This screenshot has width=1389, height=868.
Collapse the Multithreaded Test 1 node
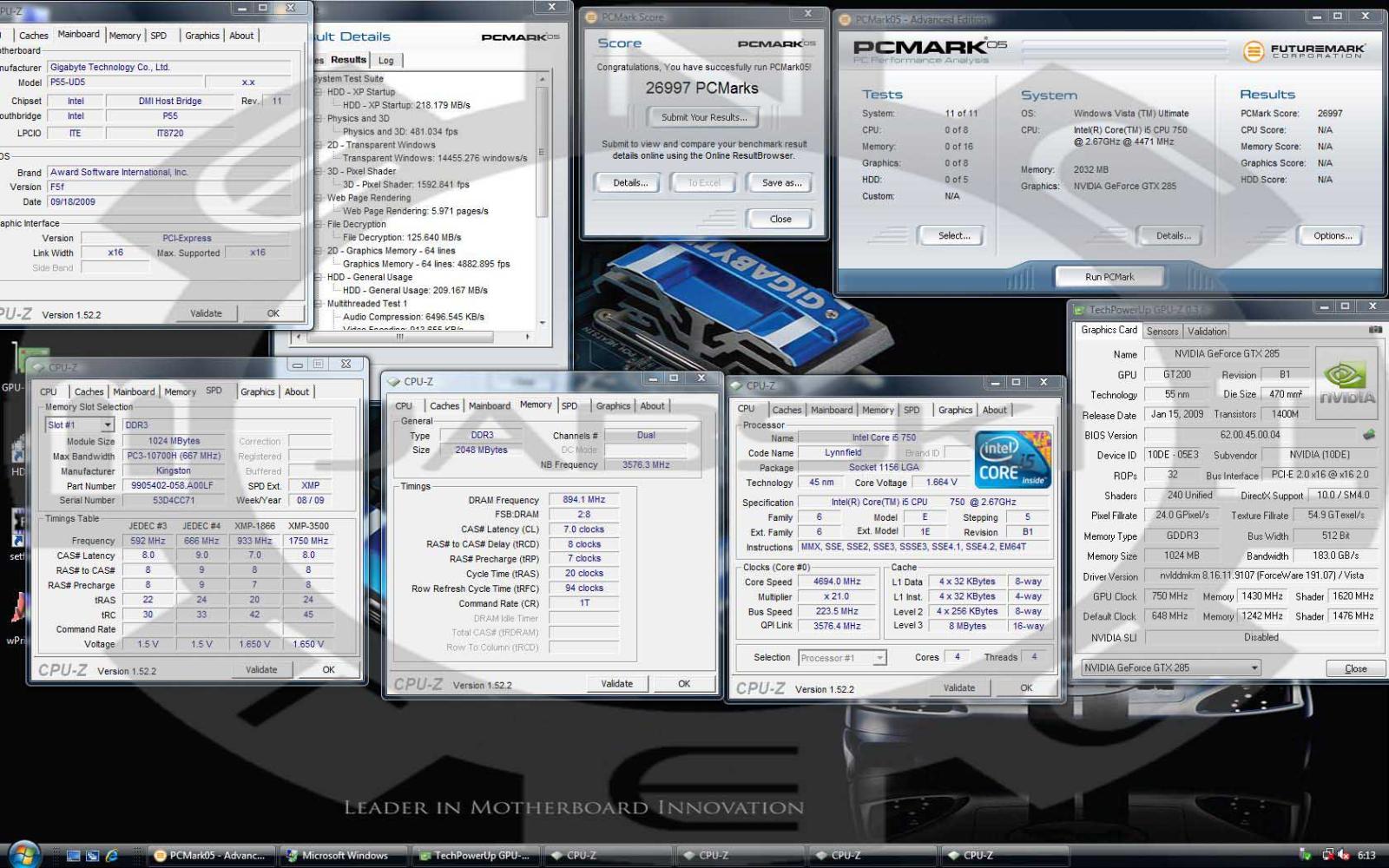coord(319,304)
